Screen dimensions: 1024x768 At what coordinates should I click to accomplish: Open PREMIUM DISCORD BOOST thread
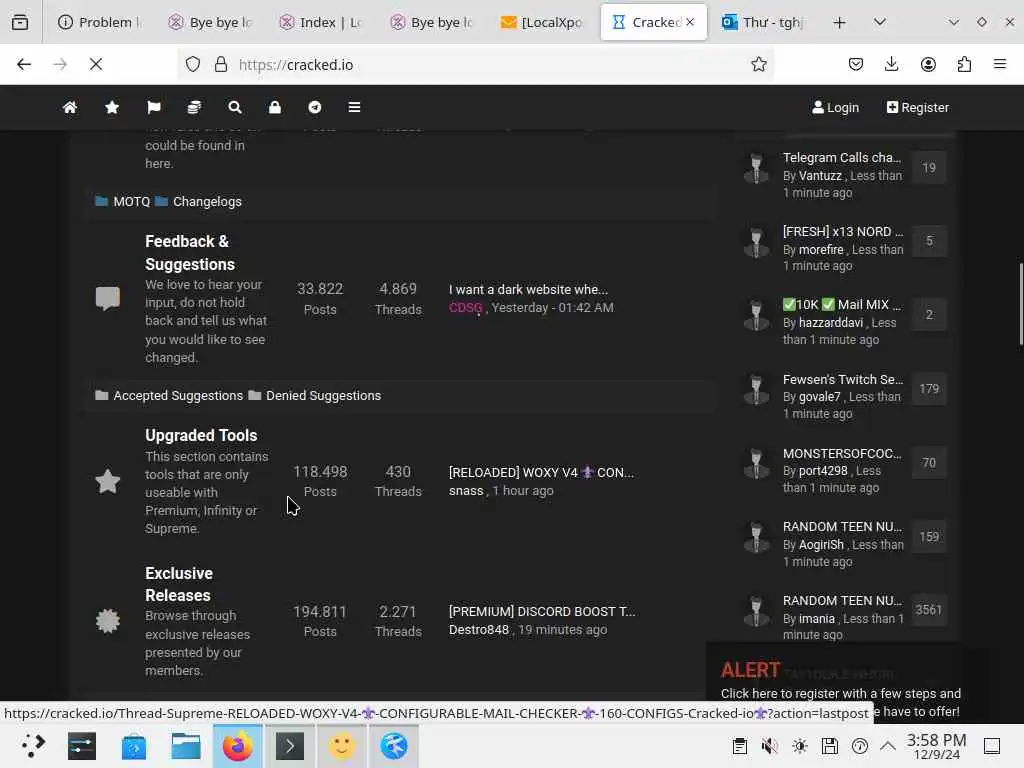point(542,611)
